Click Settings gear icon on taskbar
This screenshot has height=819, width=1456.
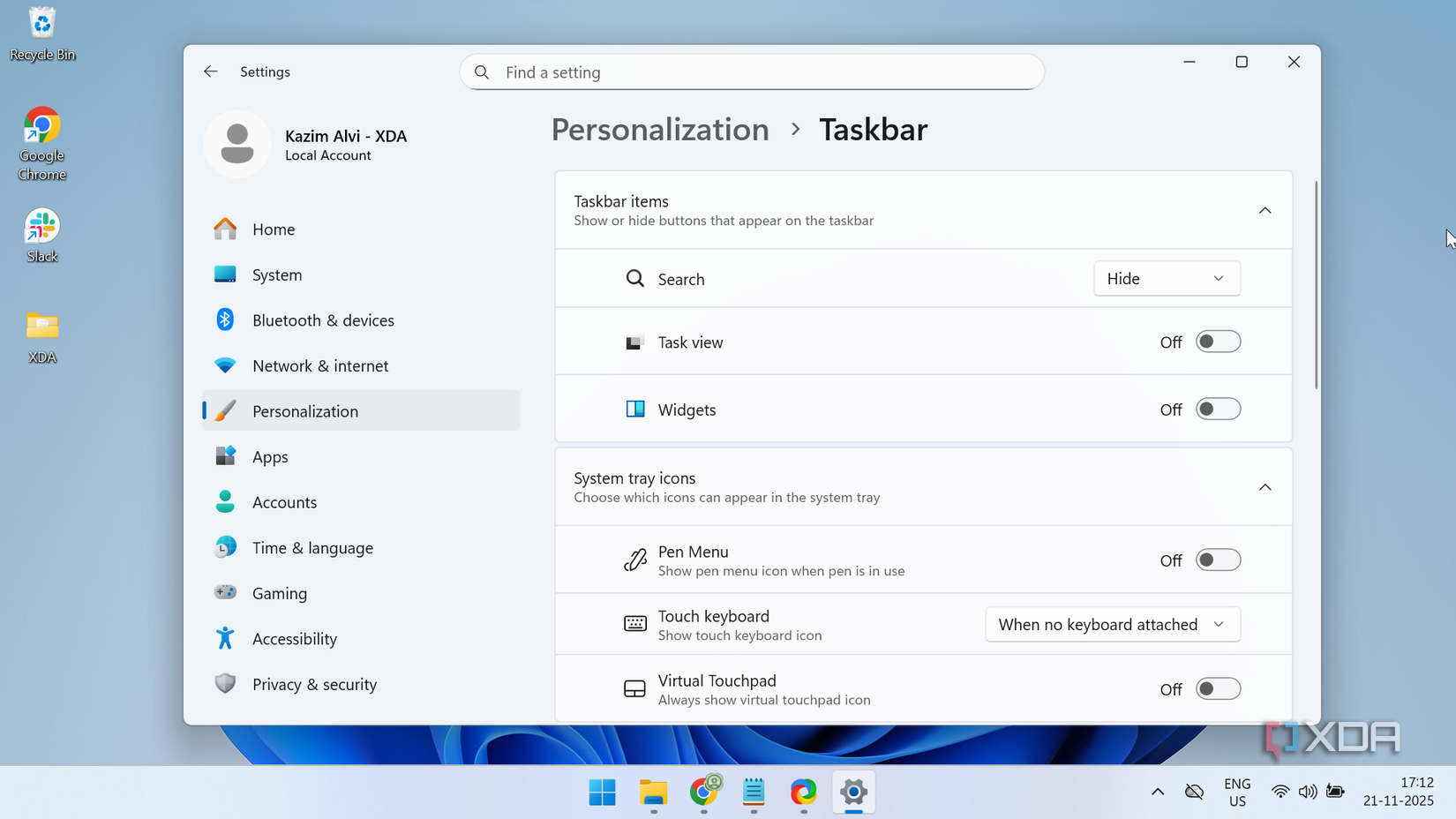pyautogui.click(x=853, y=793)
